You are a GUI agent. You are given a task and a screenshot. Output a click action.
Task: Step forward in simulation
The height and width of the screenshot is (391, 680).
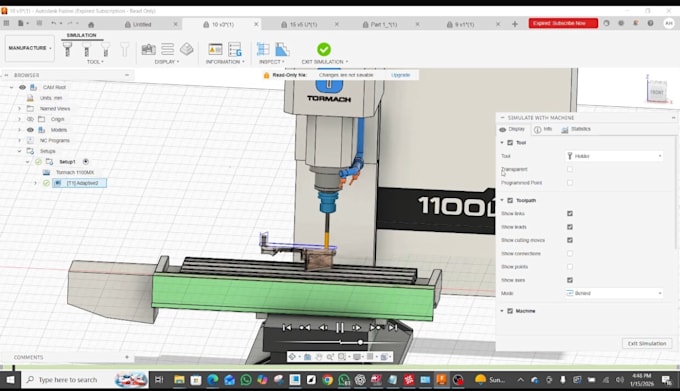356,328
